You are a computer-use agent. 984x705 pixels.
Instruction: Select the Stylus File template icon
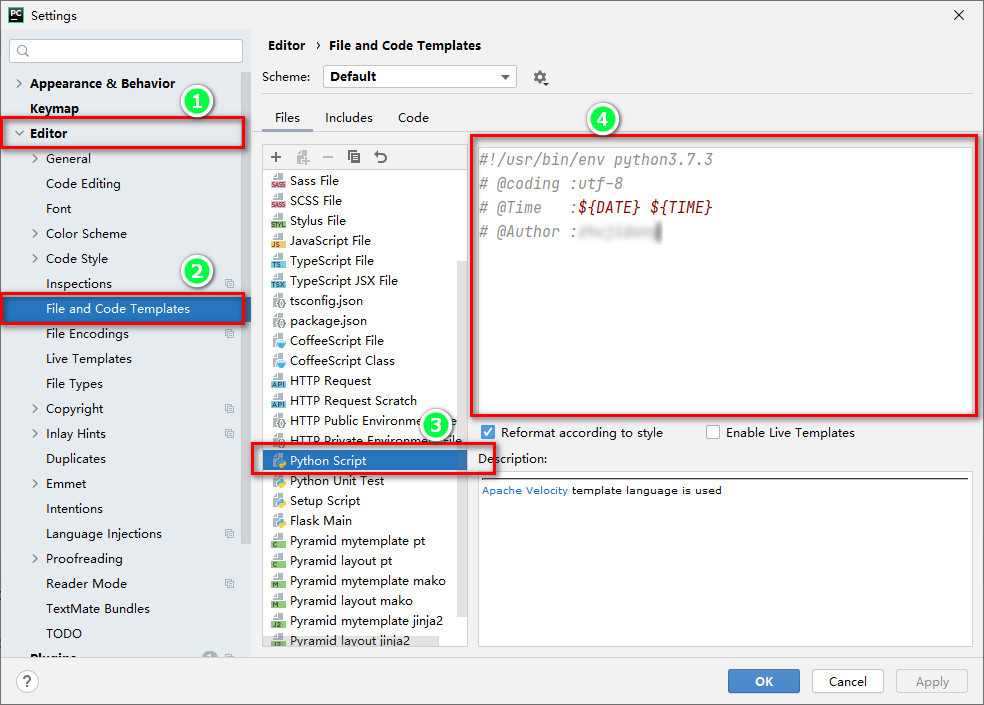pos(278,221)
